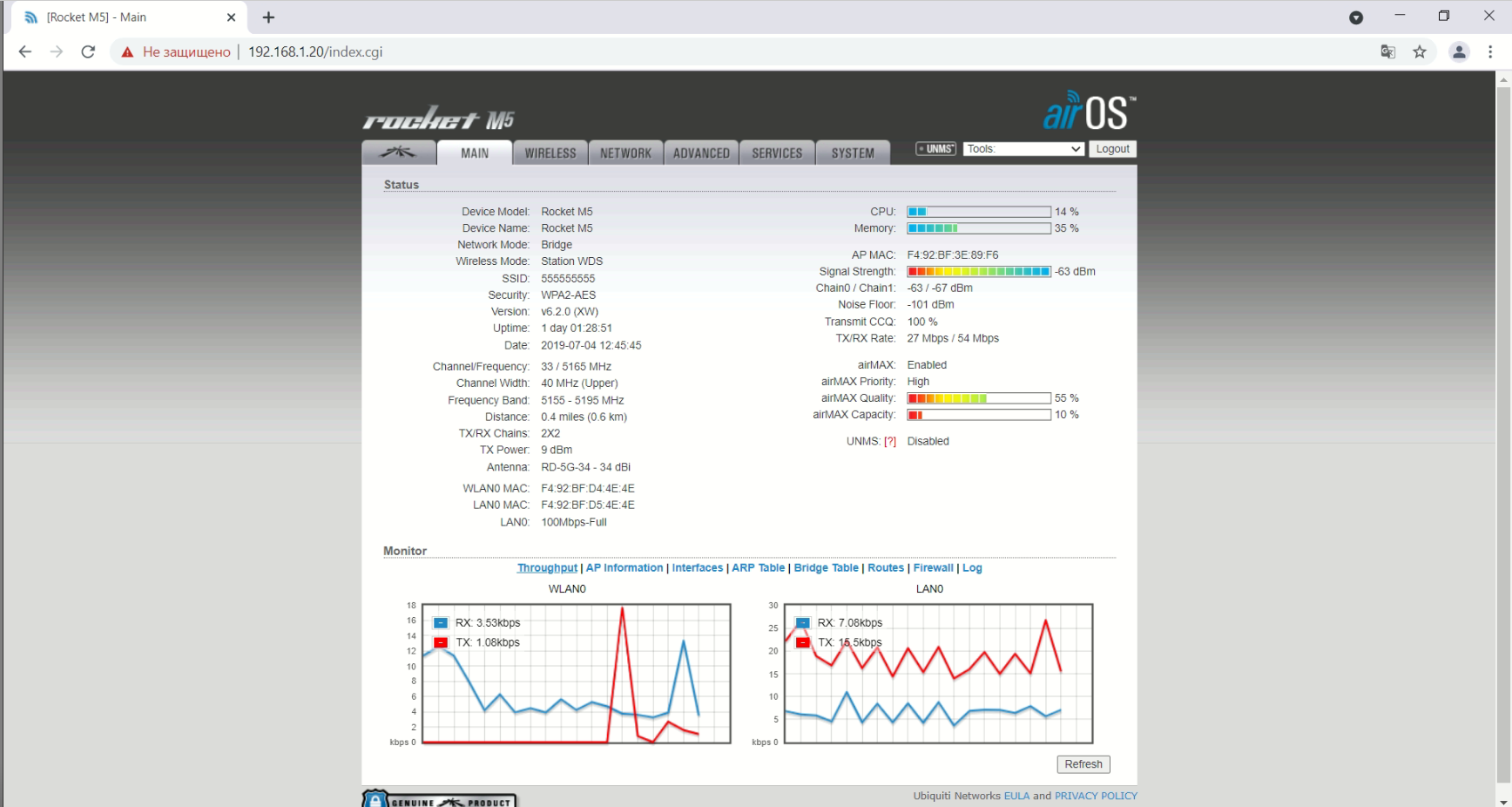Select the TX/RX Rate value 27 Mbps / 54 Mbps

pos(953,339)
